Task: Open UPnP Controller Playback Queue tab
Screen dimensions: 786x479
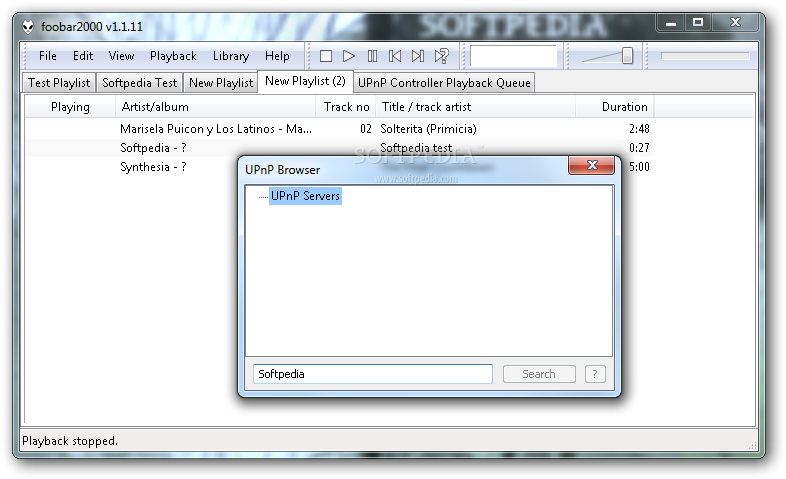Action: click(444, 83)
